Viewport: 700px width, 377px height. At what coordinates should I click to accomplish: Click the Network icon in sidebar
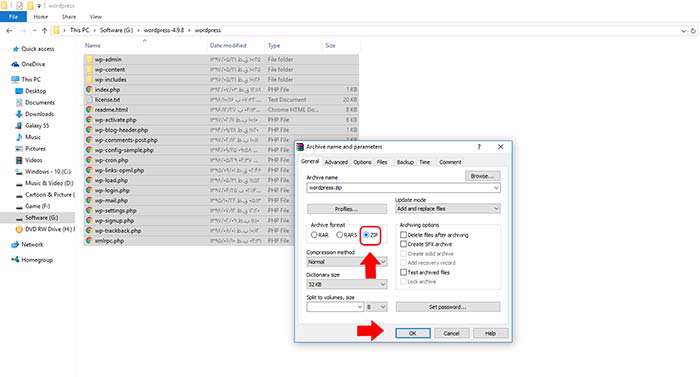pyautogui.click(x=16, y=244)
